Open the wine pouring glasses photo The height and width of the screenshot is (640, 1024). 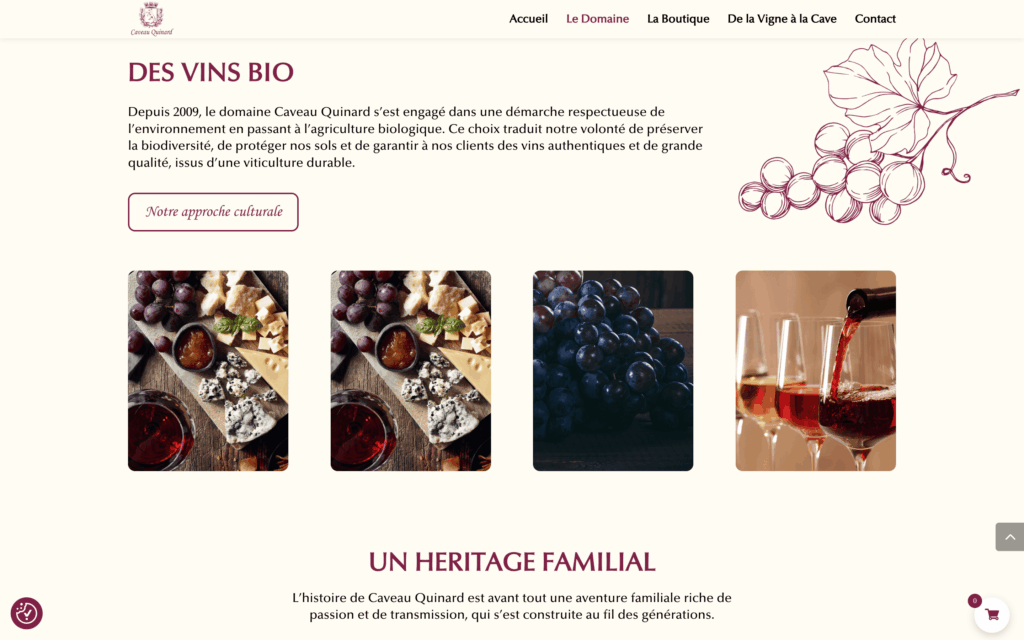[x=815, y=371]
